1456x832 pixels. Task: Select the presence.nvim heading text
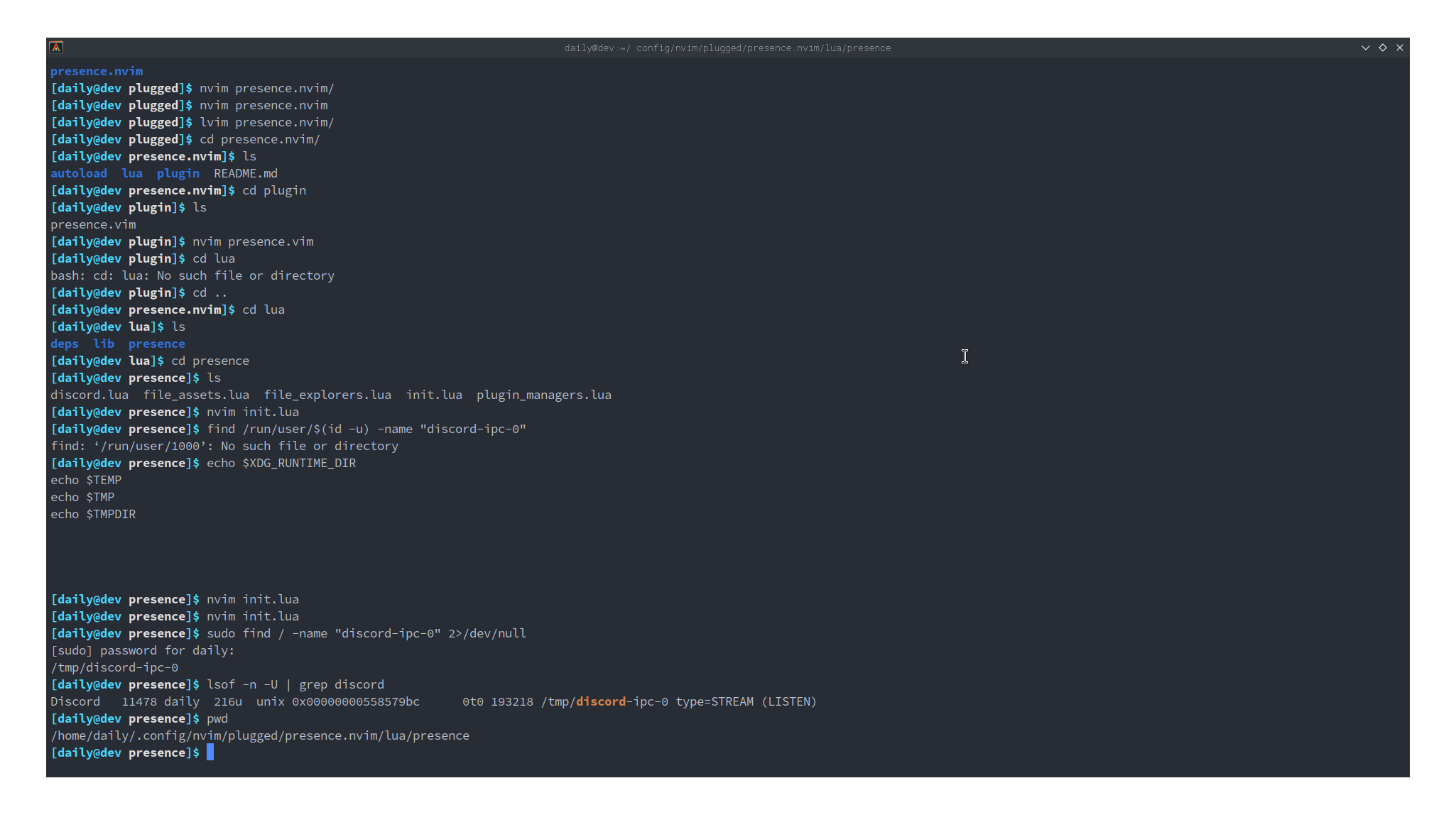(97, 71)
